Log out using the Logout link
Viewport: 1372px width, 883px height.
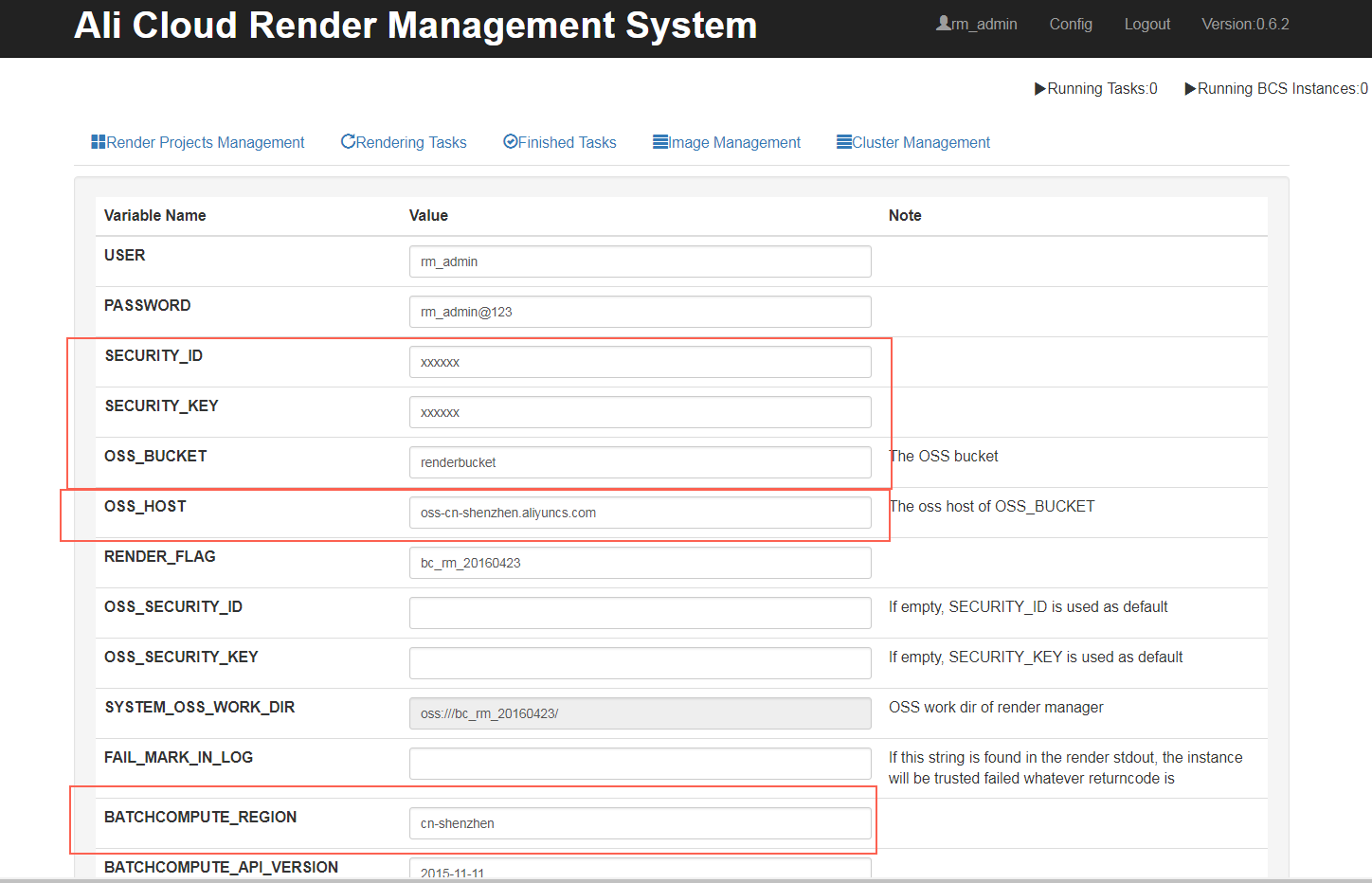click(1146, 25)
